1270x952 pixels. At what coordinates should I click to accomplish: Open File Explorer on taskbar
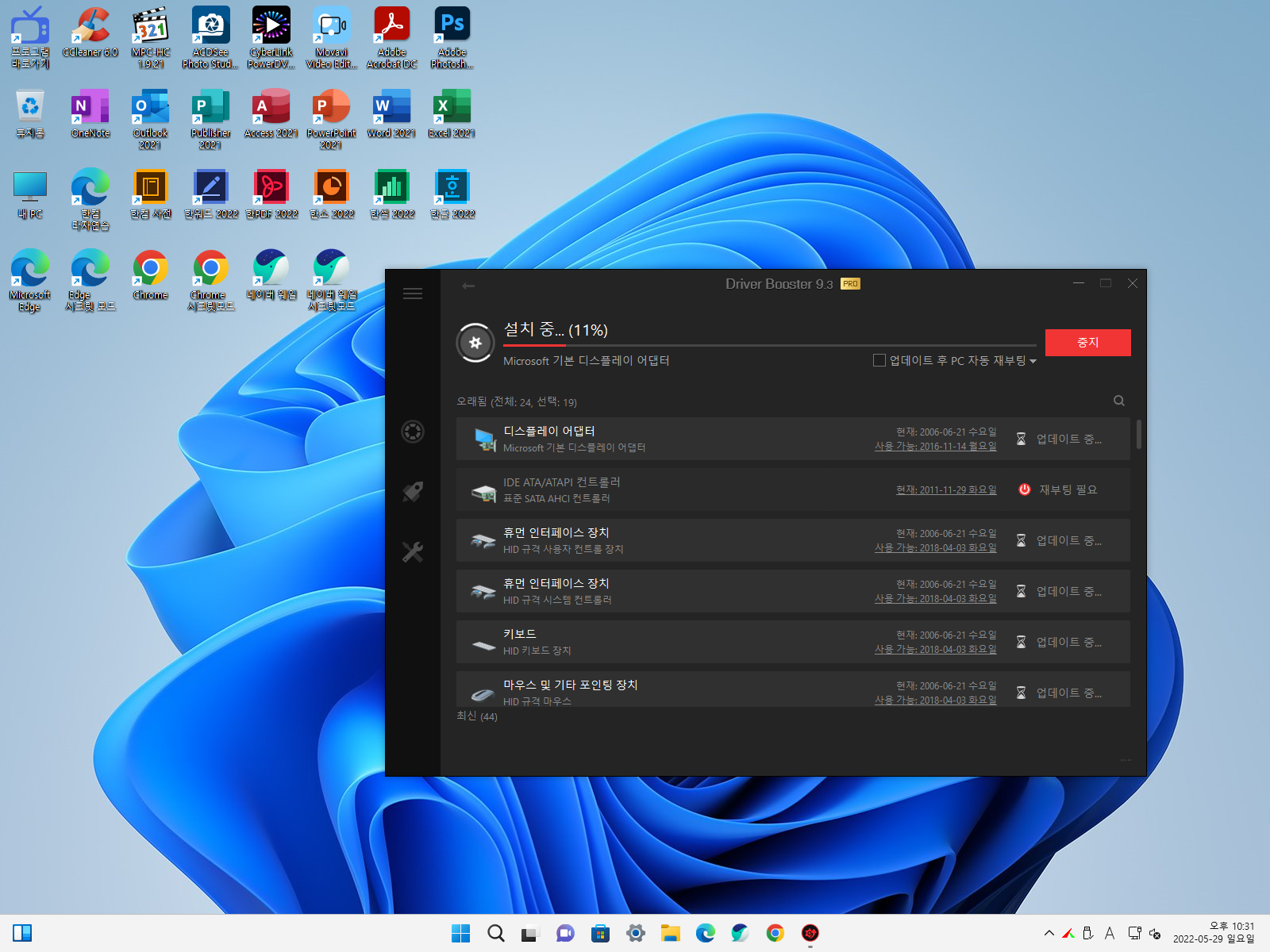click(x=671, y=933)
